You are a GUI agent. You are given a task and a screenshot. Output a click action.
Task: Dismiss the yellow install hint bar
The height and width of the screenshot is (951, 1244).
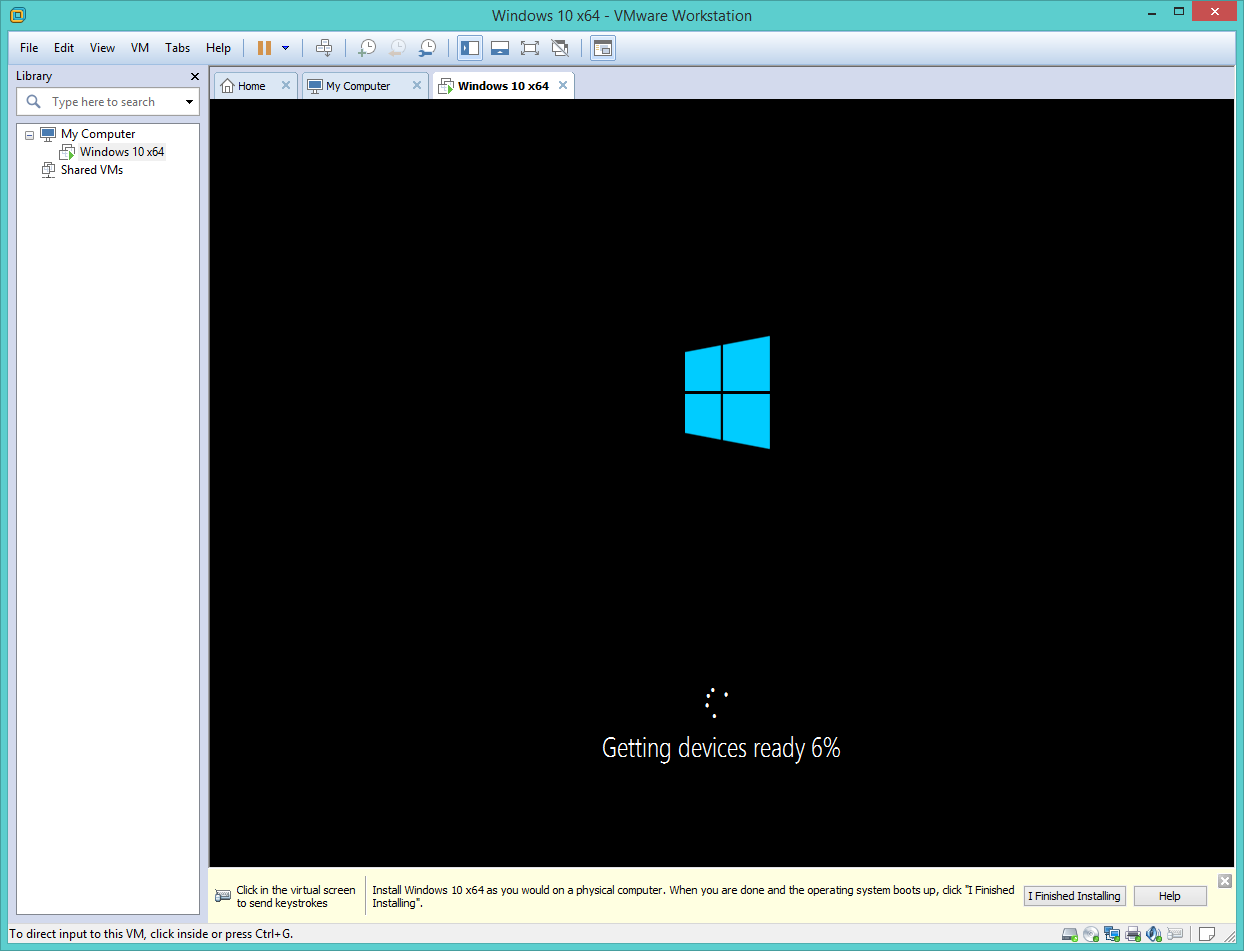point(1225,880)
